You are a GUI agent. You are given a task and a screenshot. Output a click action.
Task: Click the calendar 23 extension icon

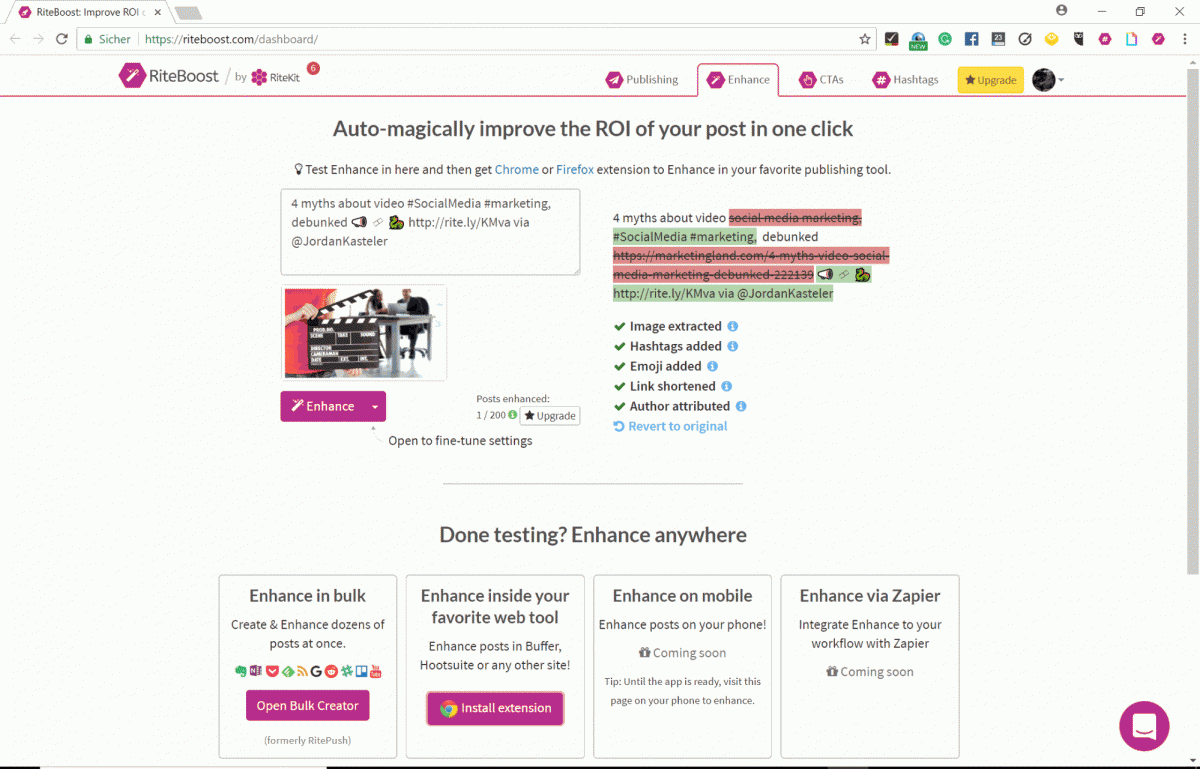tap(998, 39)
